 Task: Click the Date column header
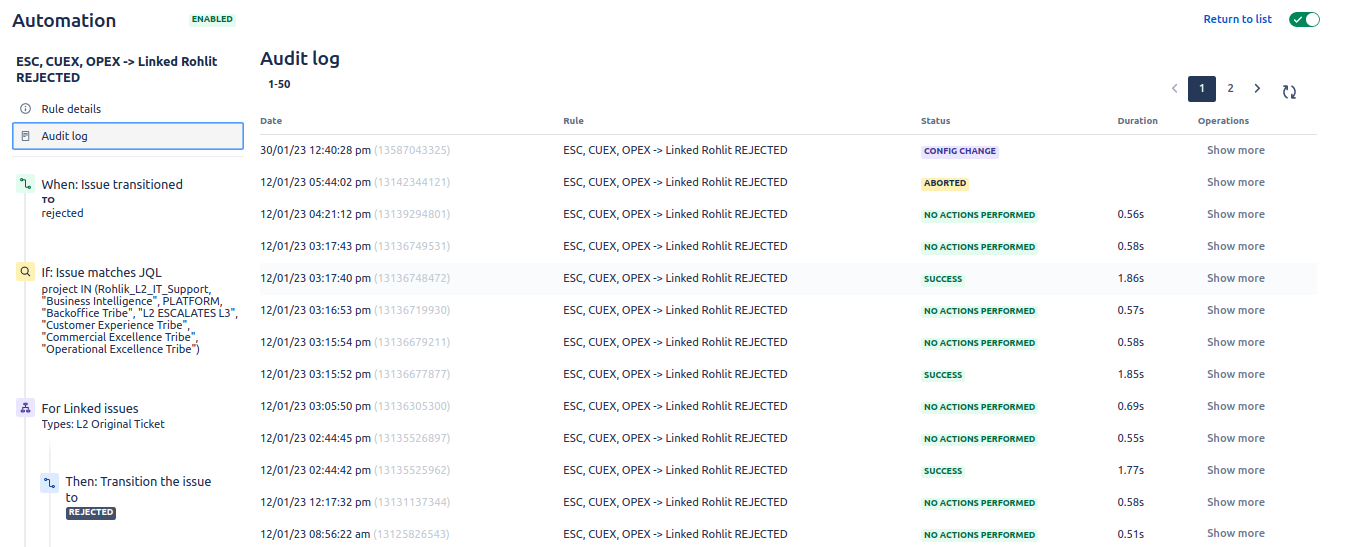(x=271, y=121)
